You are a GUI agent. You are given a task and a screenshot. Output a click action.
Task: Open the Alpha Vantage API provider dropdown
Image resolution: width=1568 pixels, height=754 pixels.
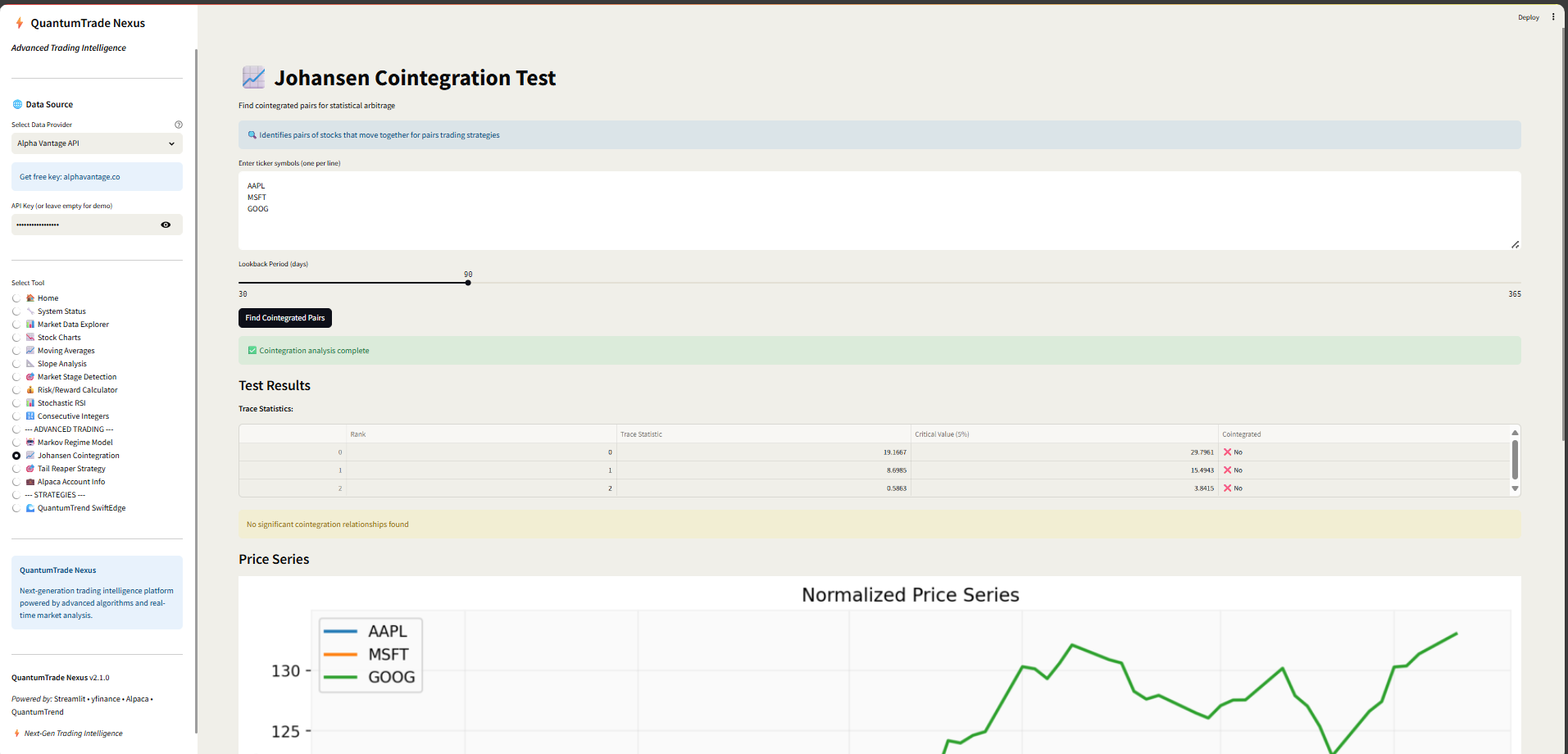pos(97,143)
